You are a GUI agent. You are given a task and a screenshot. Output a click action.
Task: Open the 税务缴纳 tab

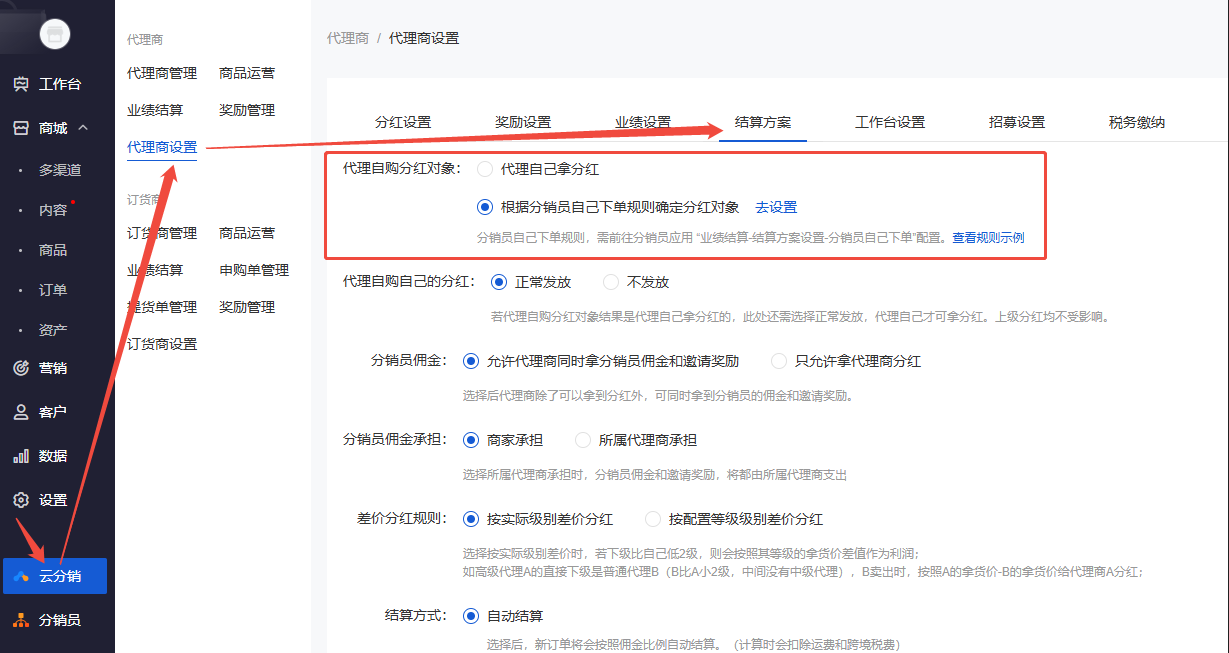1137,122
